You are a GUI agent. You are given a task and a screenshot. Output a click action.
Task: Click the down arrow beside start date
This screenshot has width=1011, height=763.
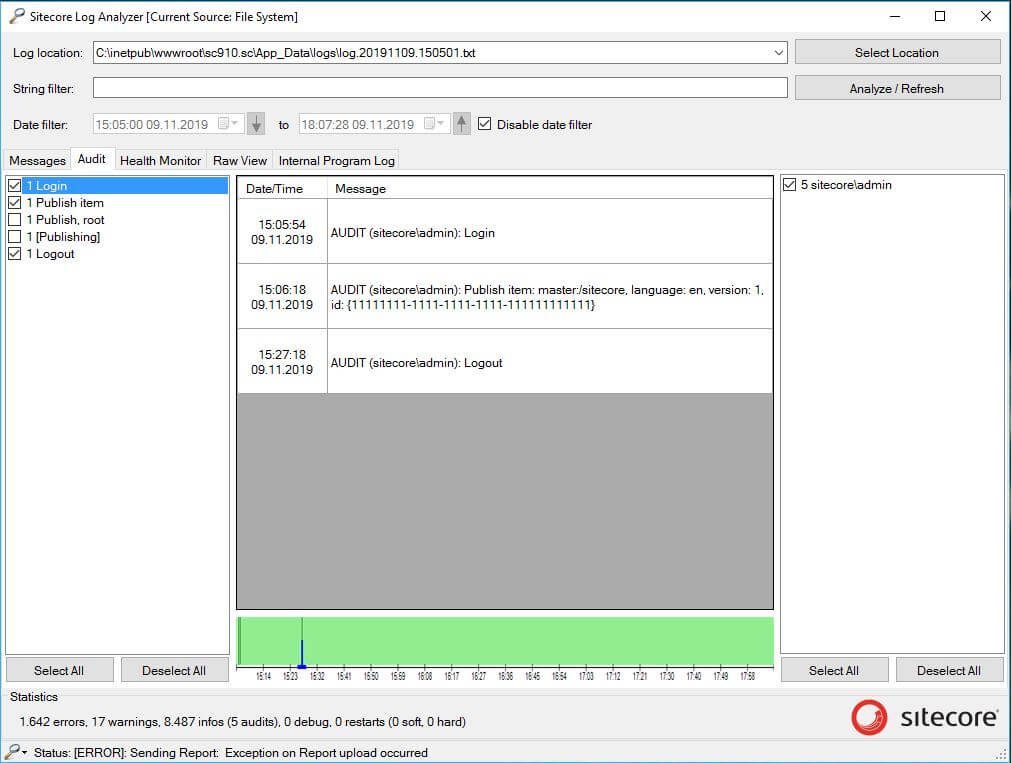[x=256, y=124]
